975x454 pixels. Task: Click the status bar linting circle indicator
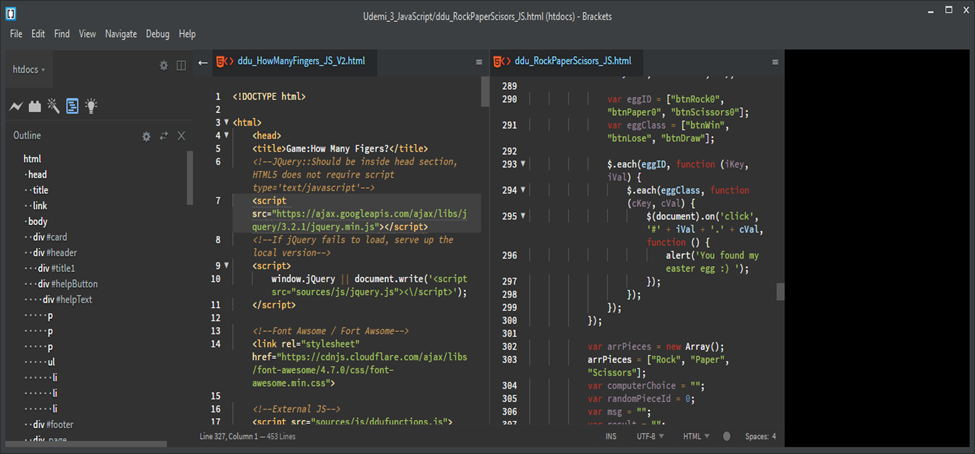click(727, 437)
